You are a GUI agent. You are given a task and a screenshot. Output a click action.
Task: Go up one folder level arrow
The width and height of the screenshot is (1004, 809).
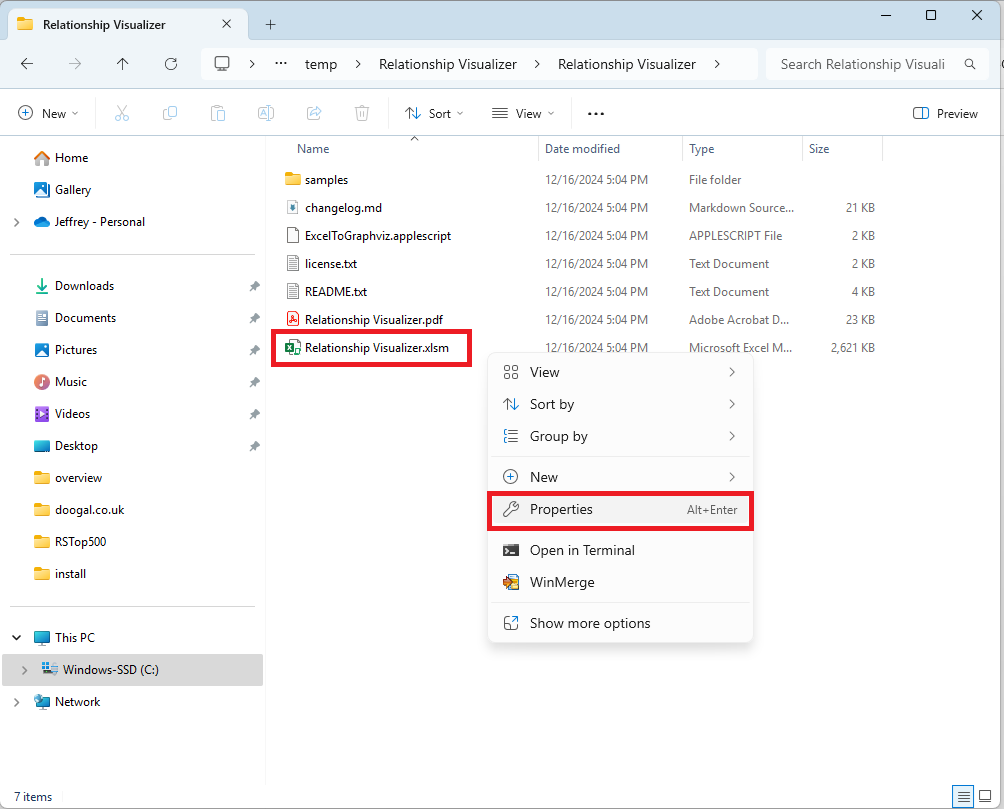[122, 64]
